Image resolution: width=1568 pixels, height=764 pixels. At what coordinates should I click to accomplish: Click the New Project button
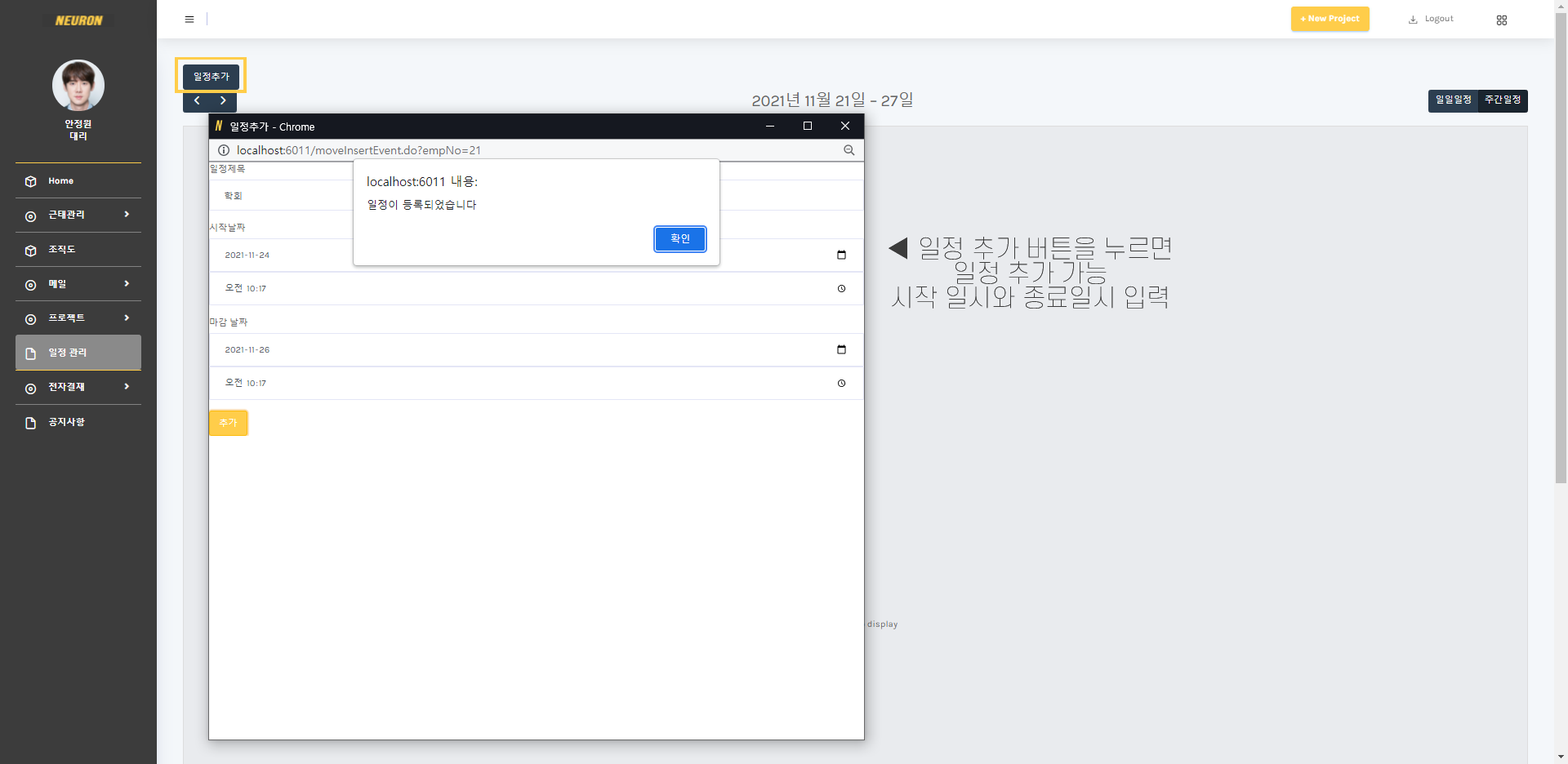[1330, 19]
